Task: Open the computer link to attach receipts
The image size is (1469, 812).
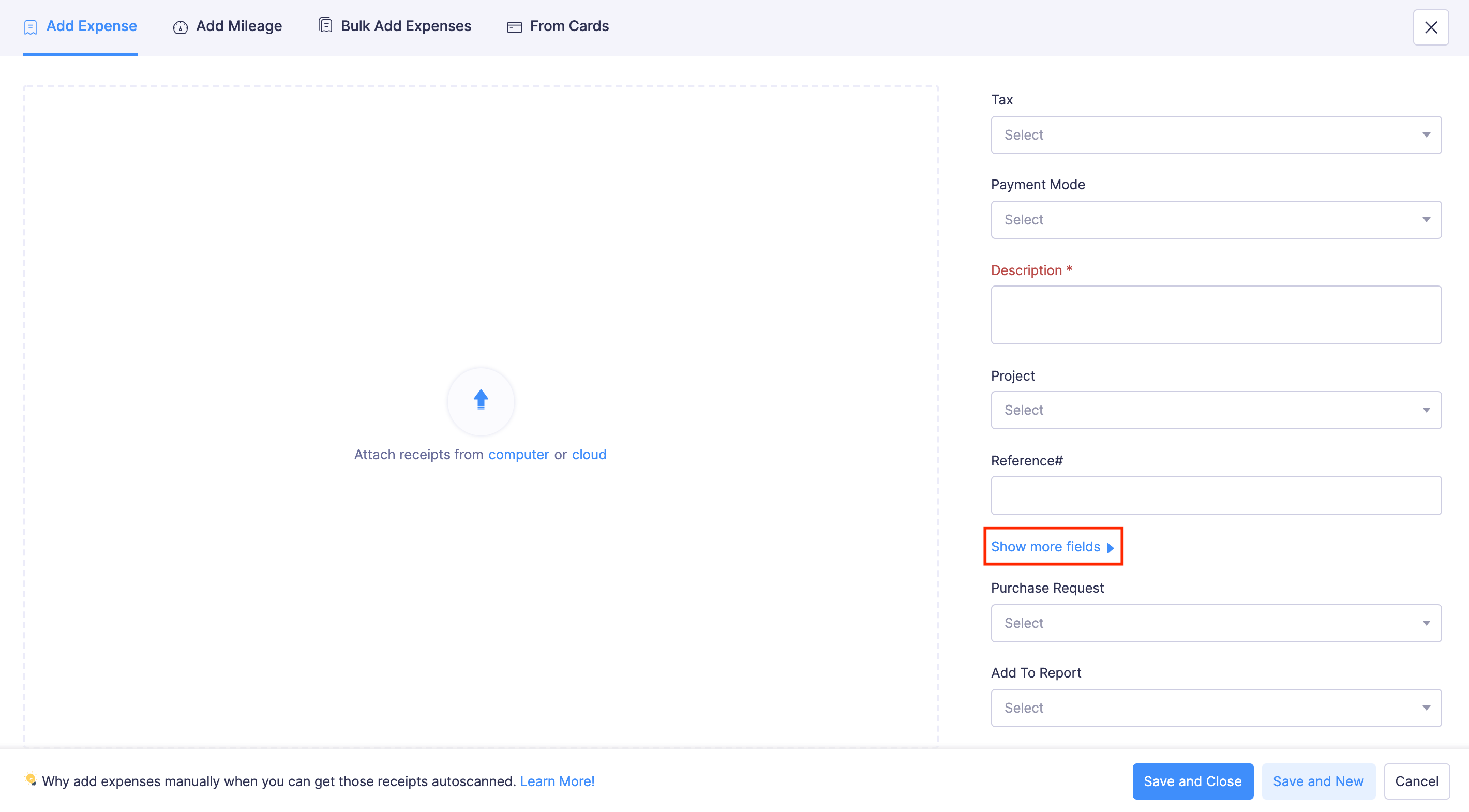Action: (x=518, y=455)
